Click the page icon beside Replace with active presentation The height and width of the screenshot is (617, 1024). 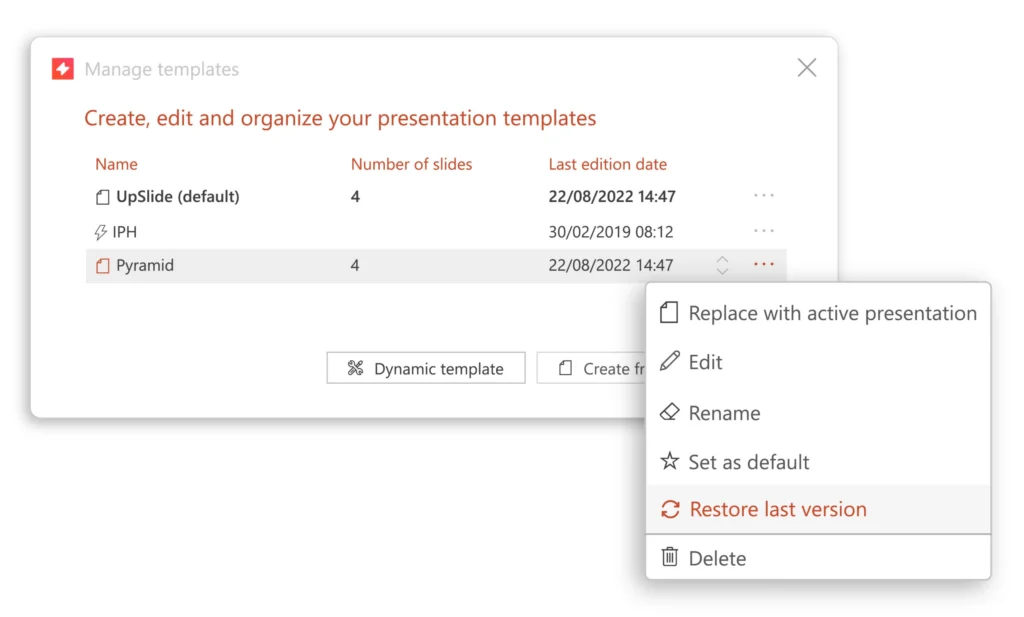coord(670,312)
